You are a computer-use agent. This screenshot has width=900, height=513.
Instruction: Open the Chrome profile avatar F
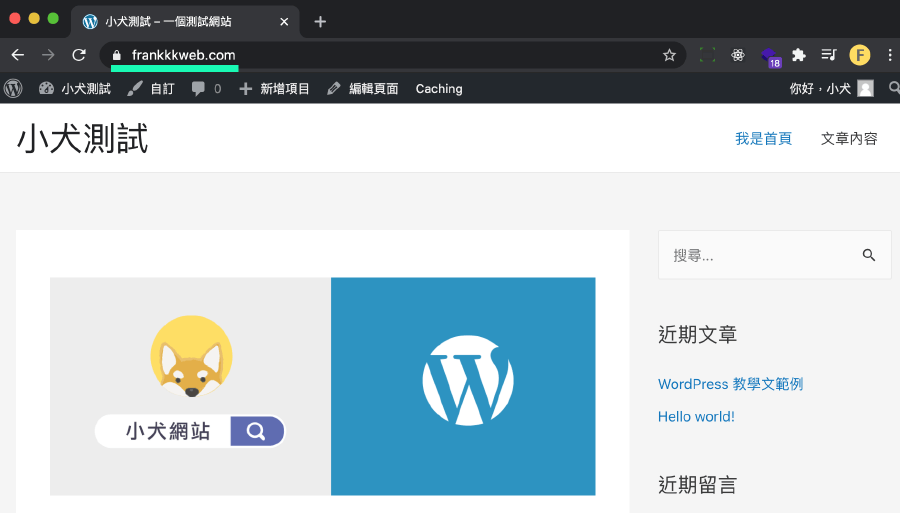[859, 55]
